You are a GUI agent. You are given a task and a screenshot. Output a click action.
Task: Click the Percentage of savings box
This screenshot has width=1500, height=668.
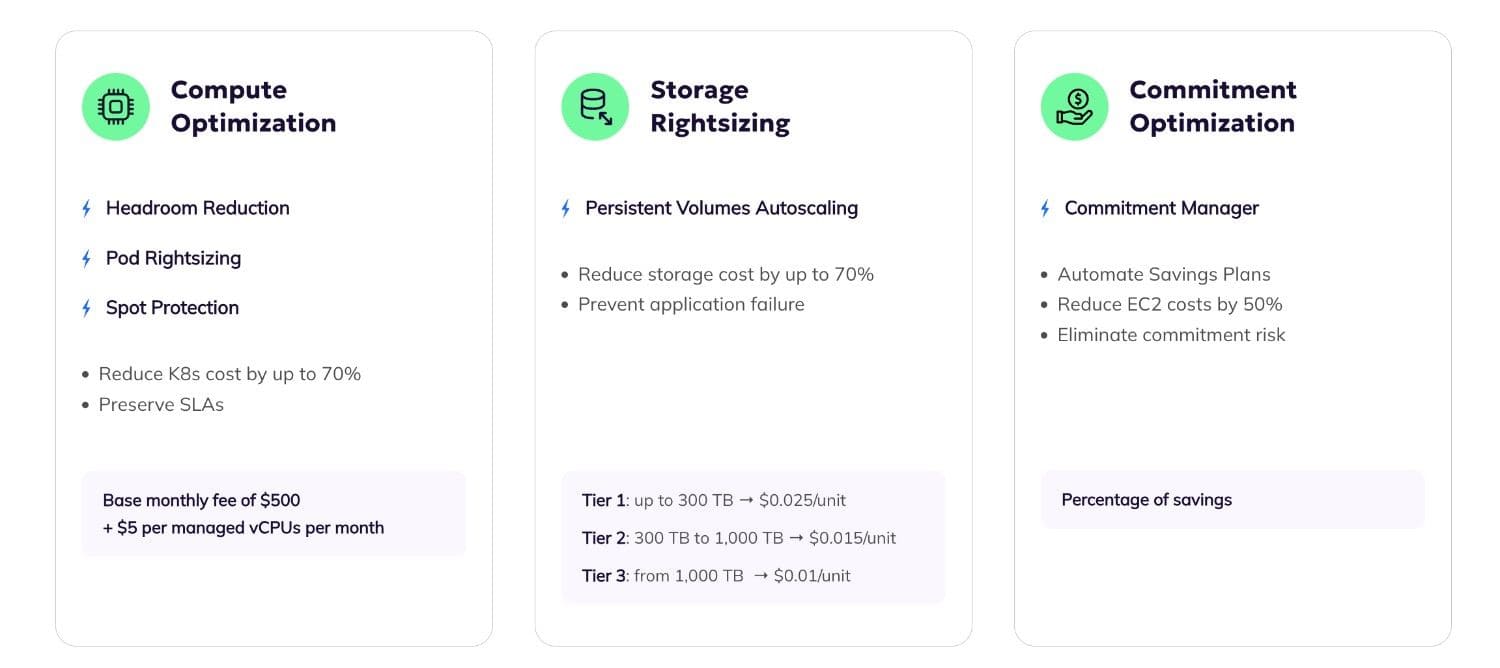[x=1232, y=500]
